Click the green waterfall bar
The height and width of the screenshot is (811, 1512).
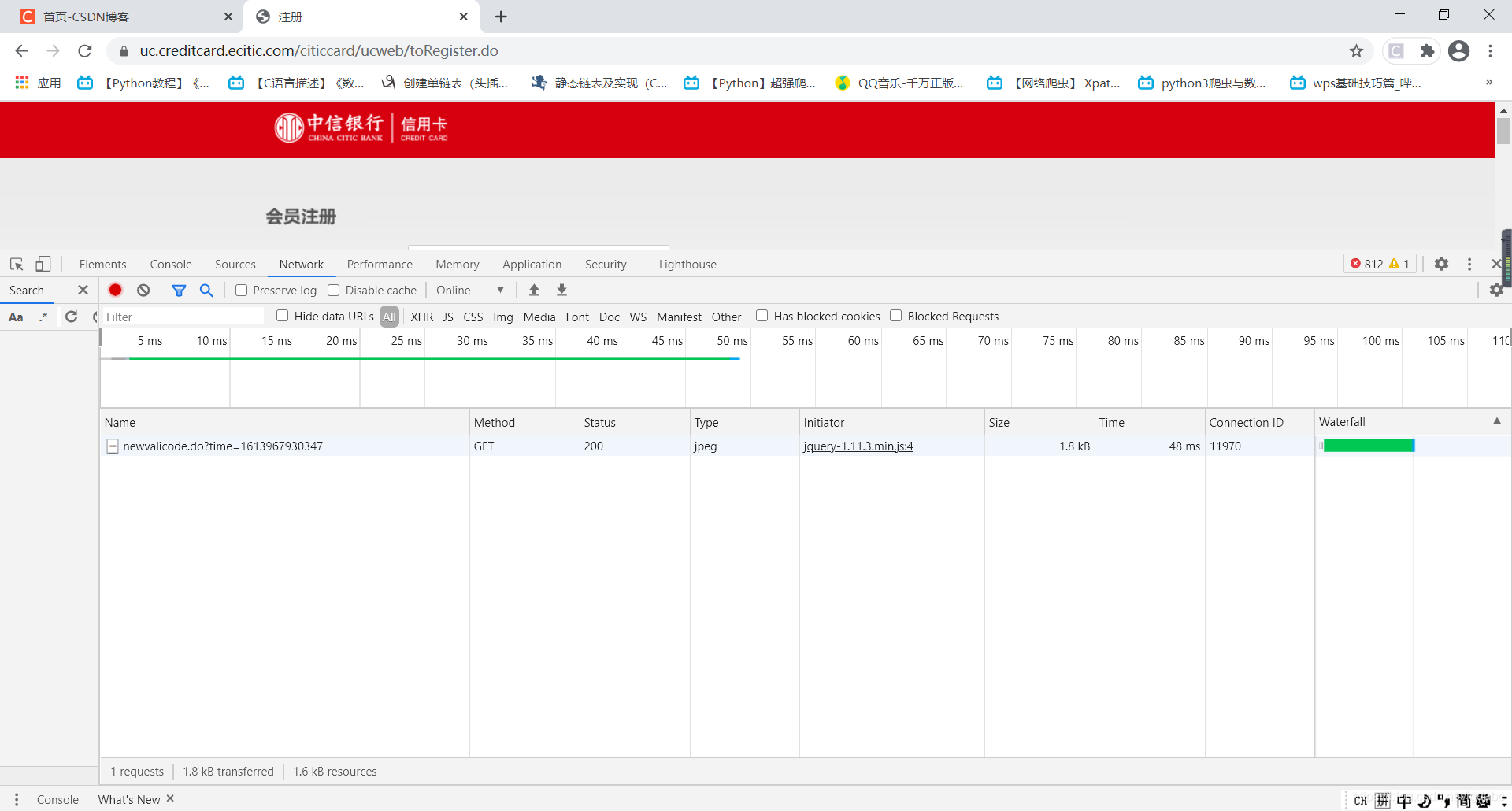1369,446
